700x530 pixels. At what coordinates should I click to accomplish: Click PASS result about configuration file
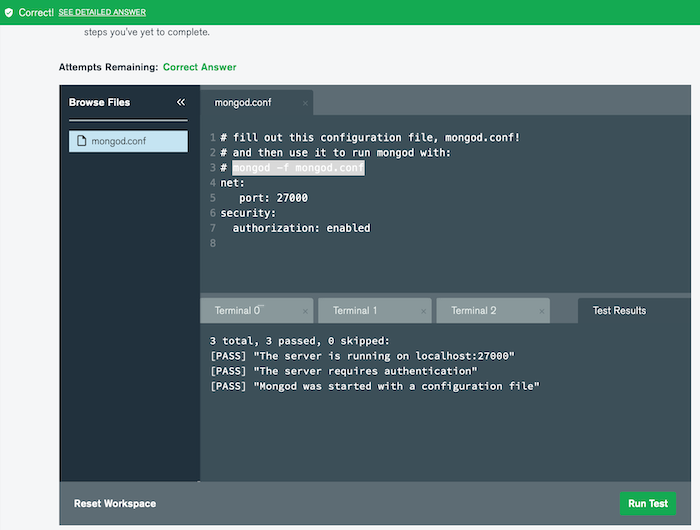pyautogui.click(x=375, y=387)
